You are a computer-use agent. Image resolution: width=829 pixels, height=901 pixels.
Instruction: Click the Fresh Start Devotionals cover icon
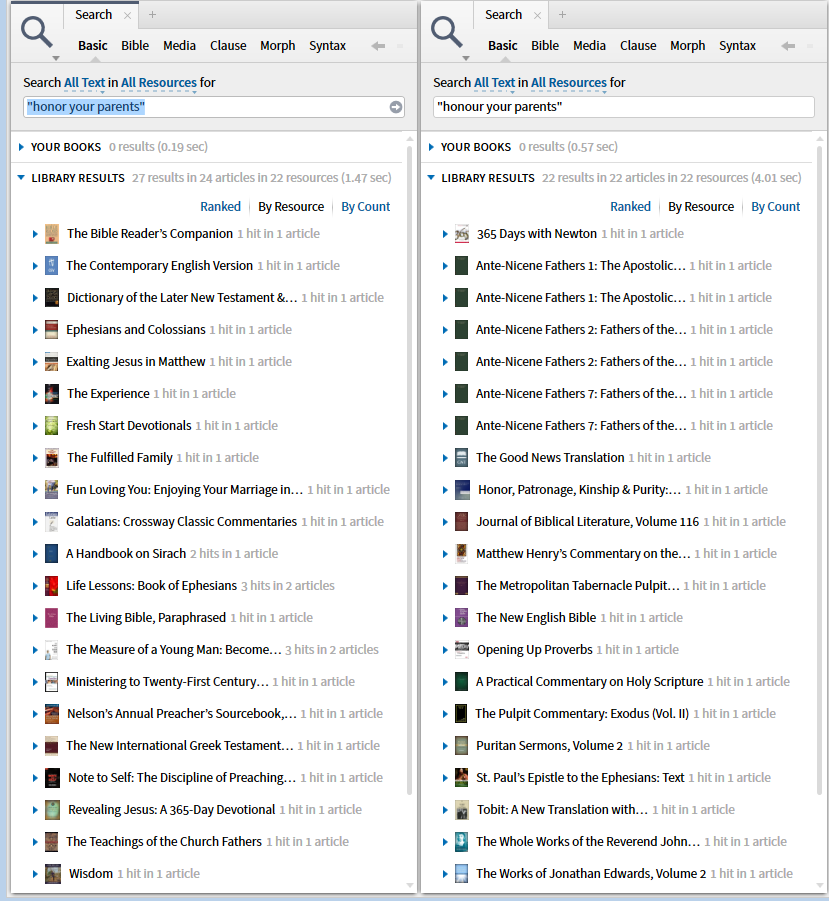coord(52,426)
